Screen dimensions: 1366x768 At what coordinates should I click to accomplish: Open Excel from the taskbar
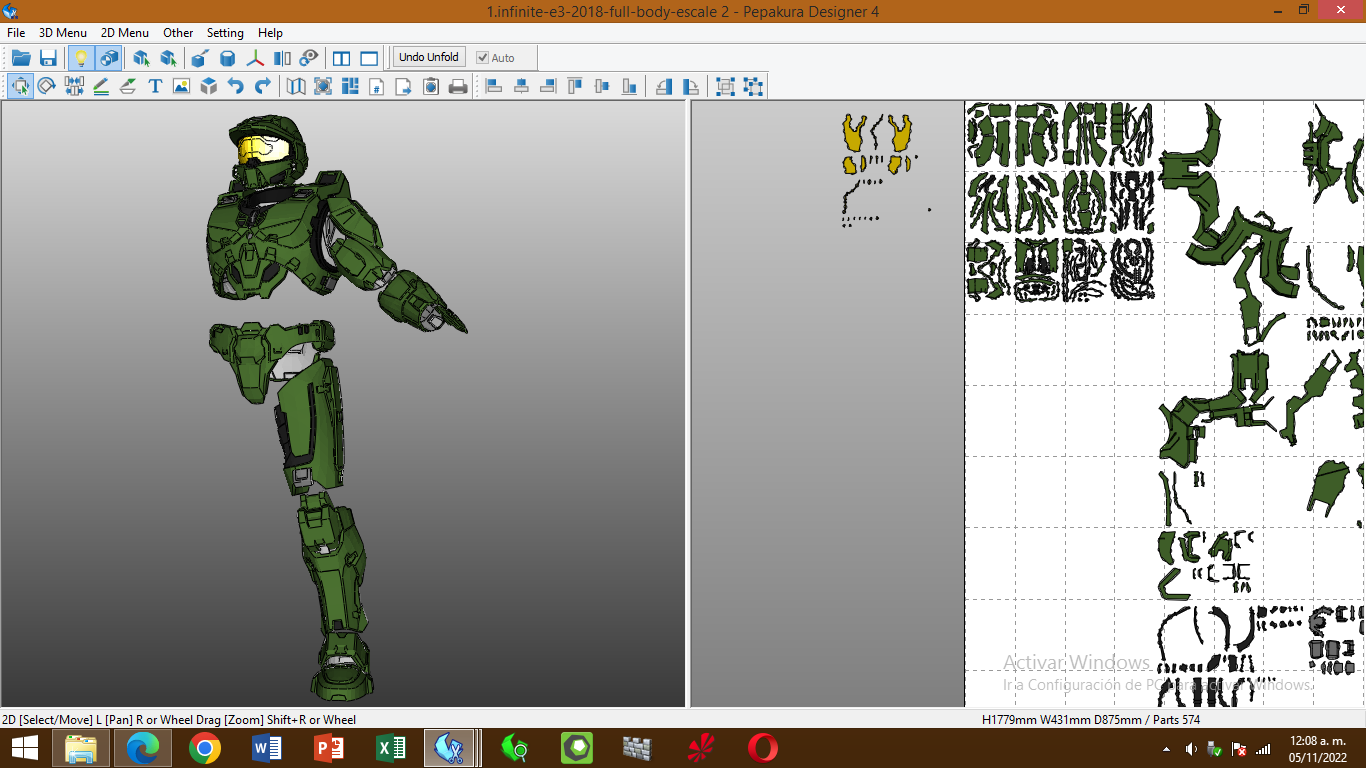pos(391,748)
